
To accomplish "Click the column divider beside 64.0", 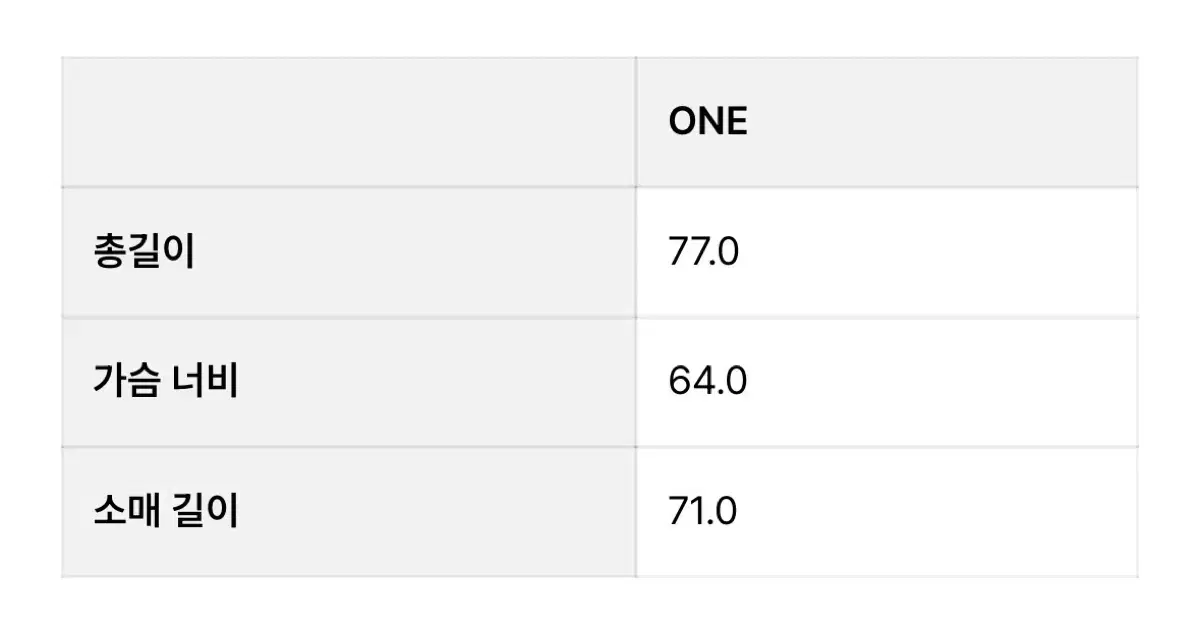I will (636, 382).
